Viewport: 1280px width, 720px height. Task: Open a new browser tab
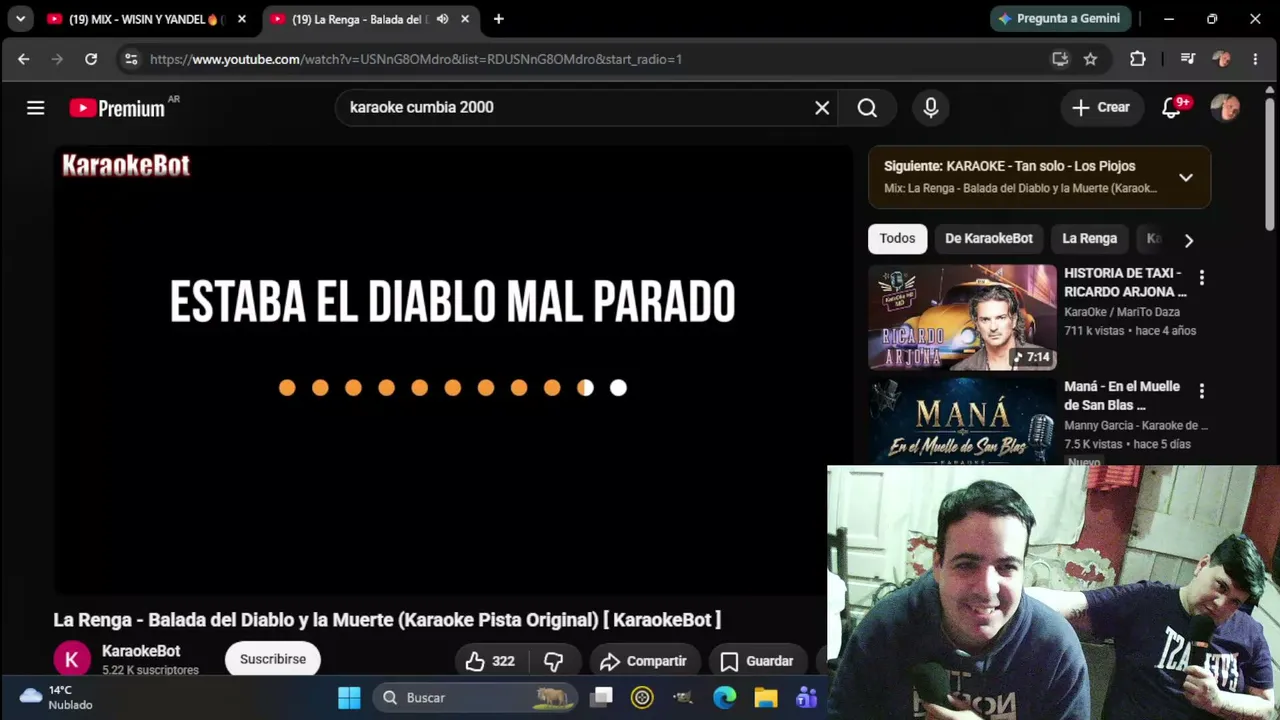tap(498, 19)
